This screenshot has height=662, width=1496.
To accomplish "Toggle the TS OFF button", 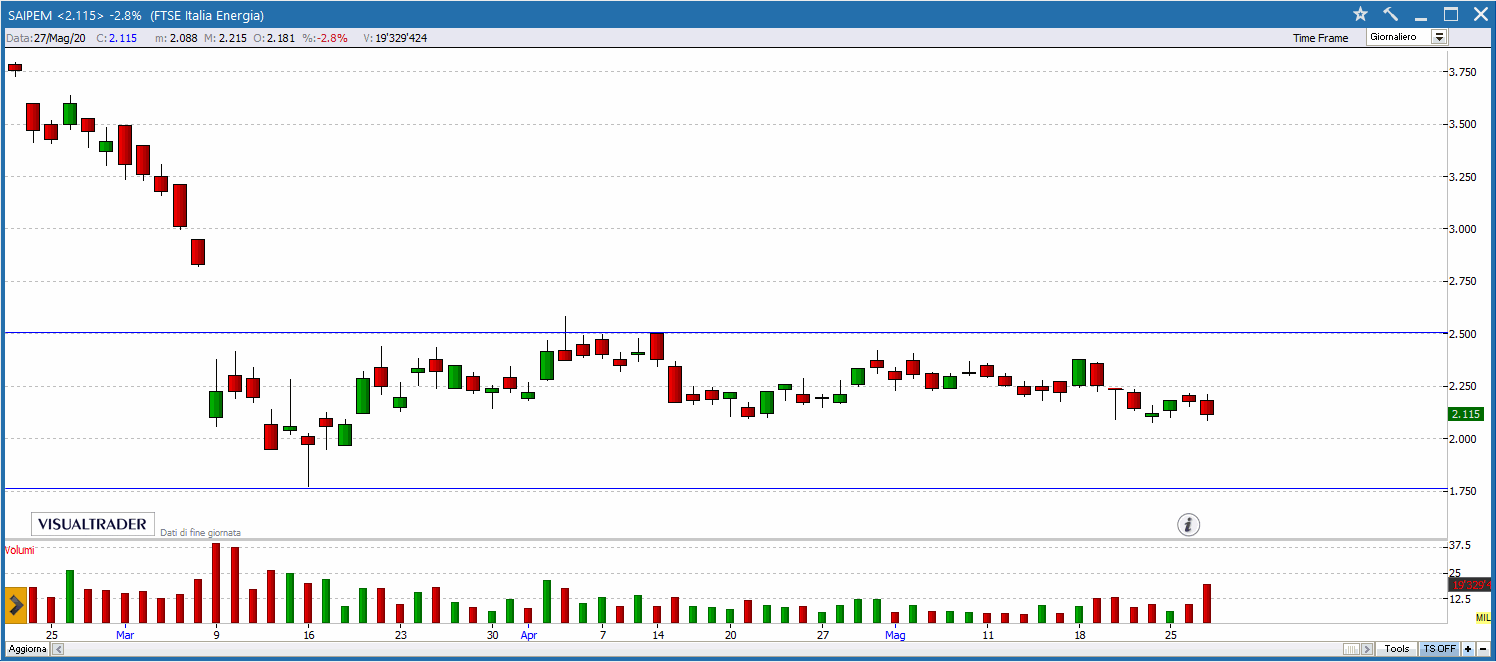I will 1440,649.
